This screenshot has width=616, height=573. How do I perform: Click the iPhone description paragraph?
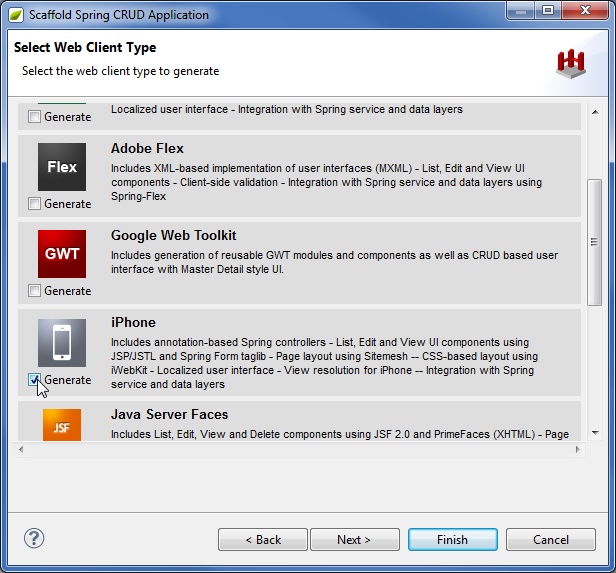(324, 363)
